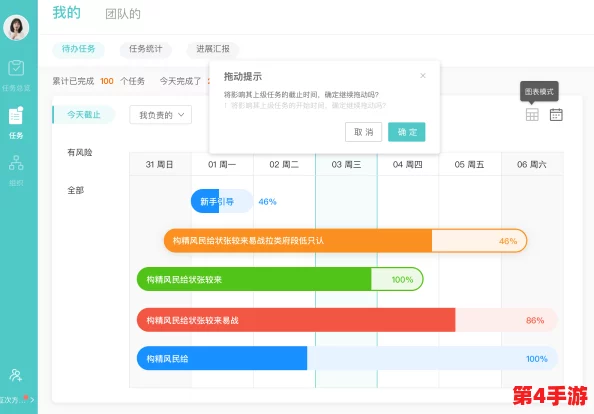Close the 拖动提示 dialog
Image resolution: width=594 pixels, height=414 pixels.
(423, 76)
